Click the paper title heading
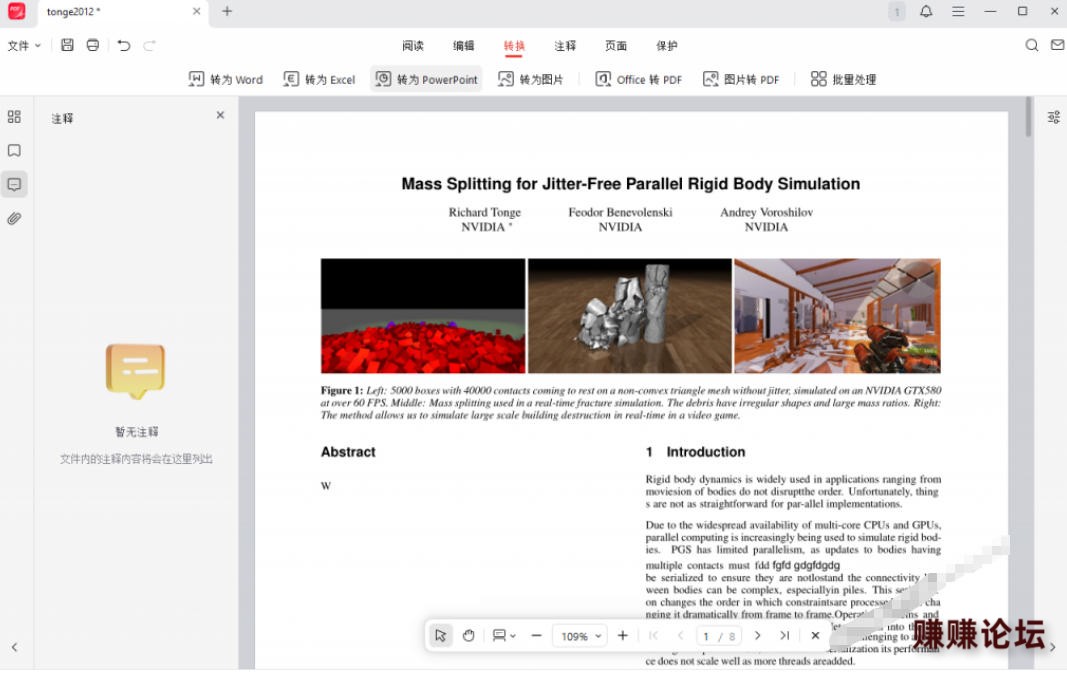The image size is (1067, 675). click(631, 184)
